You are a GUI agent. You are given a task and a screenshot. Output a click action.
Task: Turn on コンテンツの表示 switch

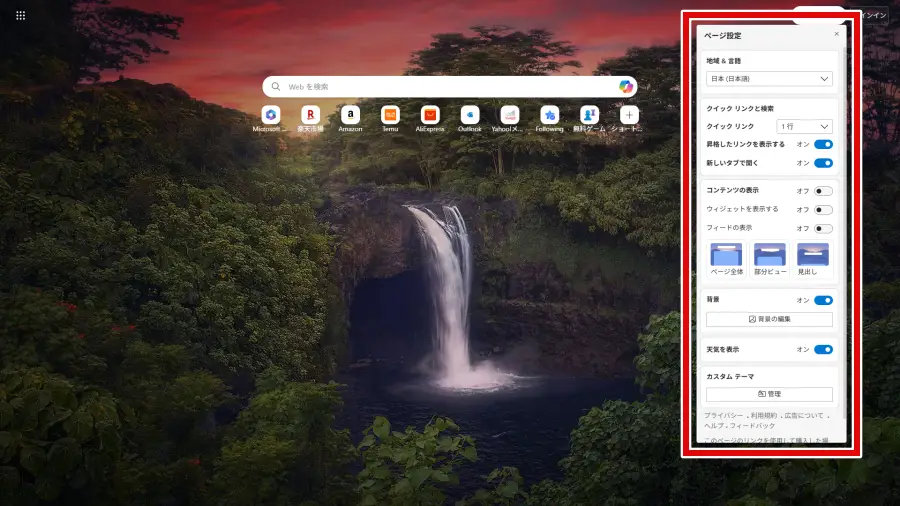pyautogui.click(x=823, y=191)
